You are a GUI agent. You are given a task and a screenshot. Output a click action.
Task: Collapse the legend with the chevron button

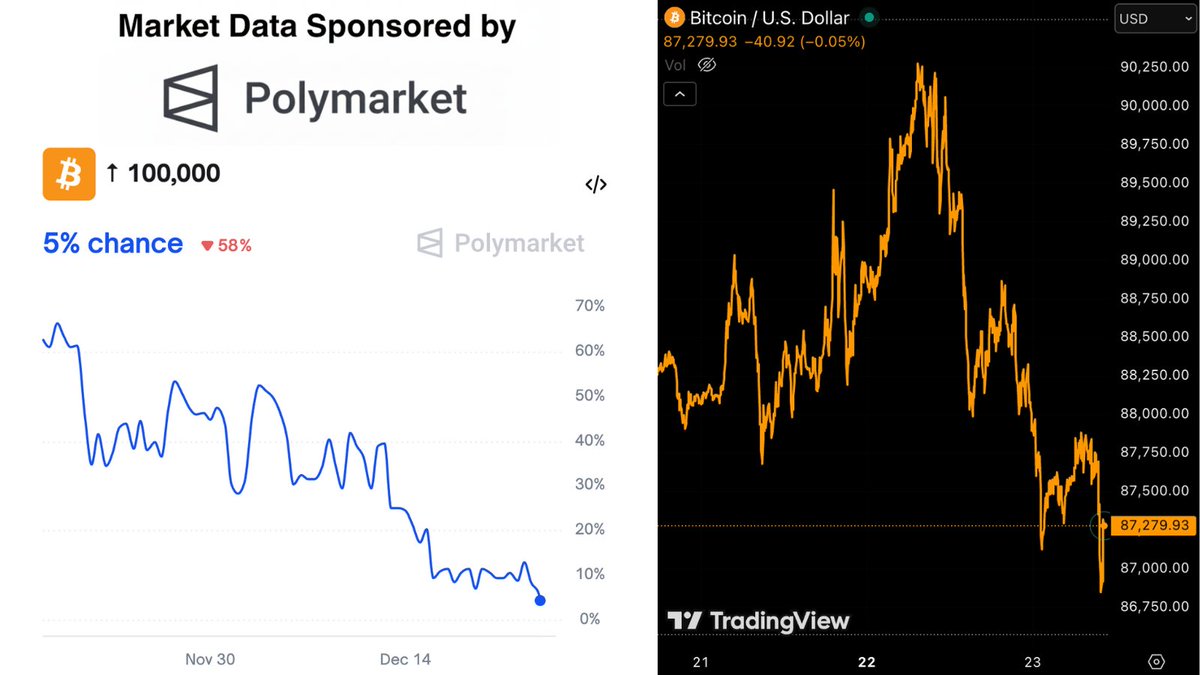(x=679, y=94)
